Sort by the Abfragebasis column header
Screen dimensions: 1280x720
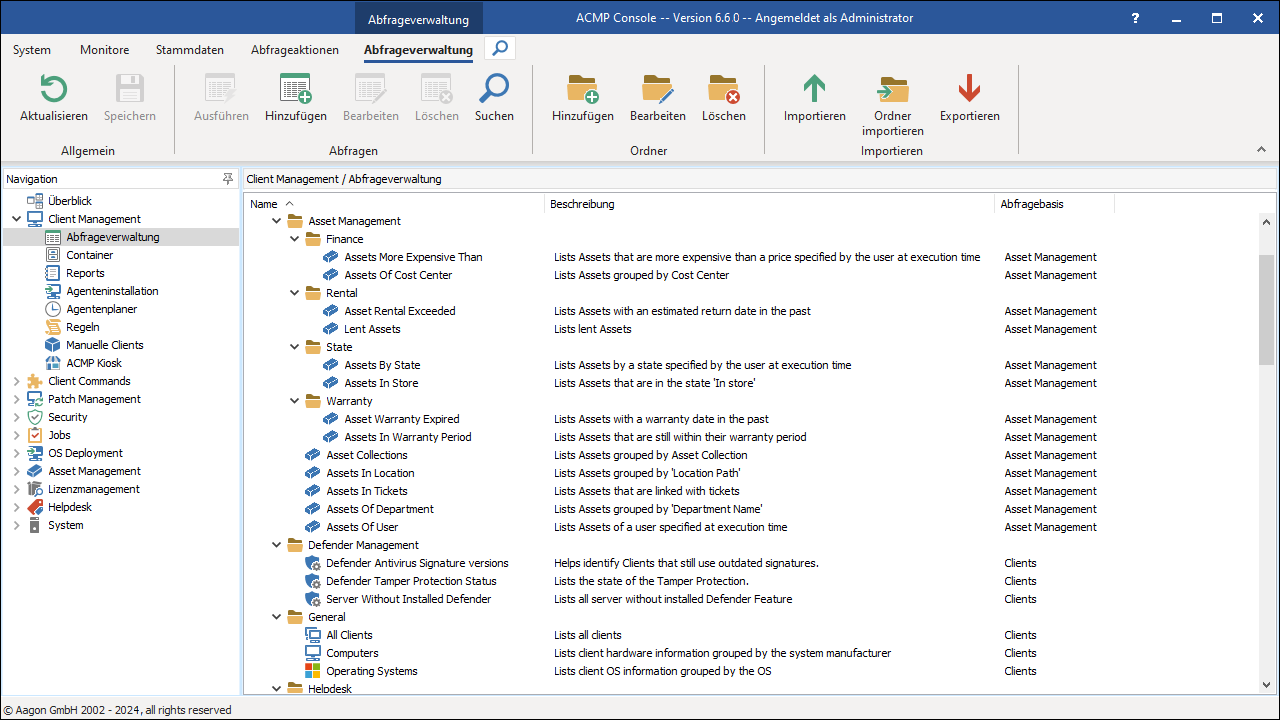click(x=1030, y=204)
